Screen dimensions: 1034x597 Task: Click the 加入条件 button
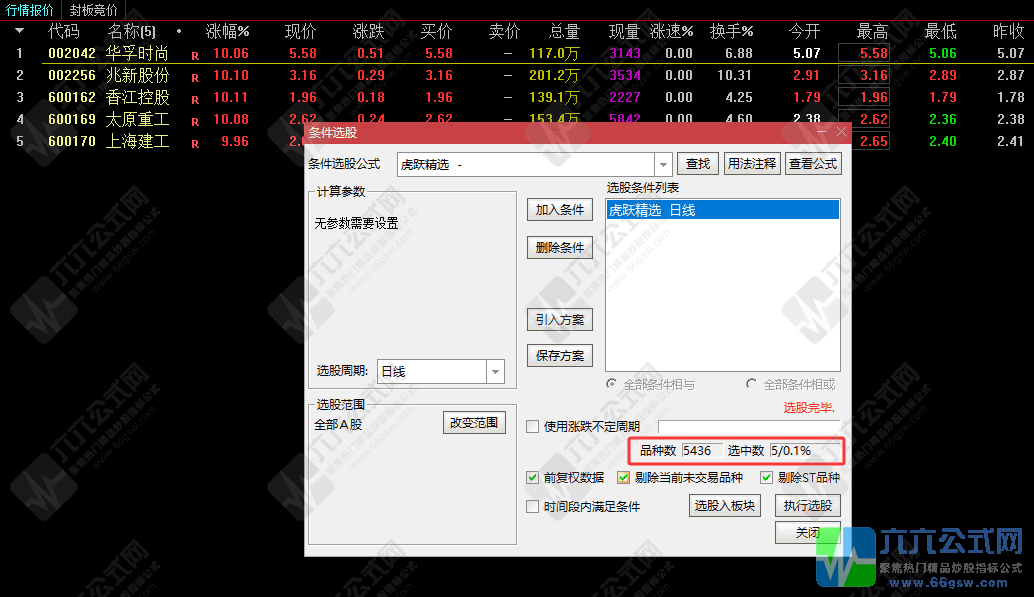(559, 211)
